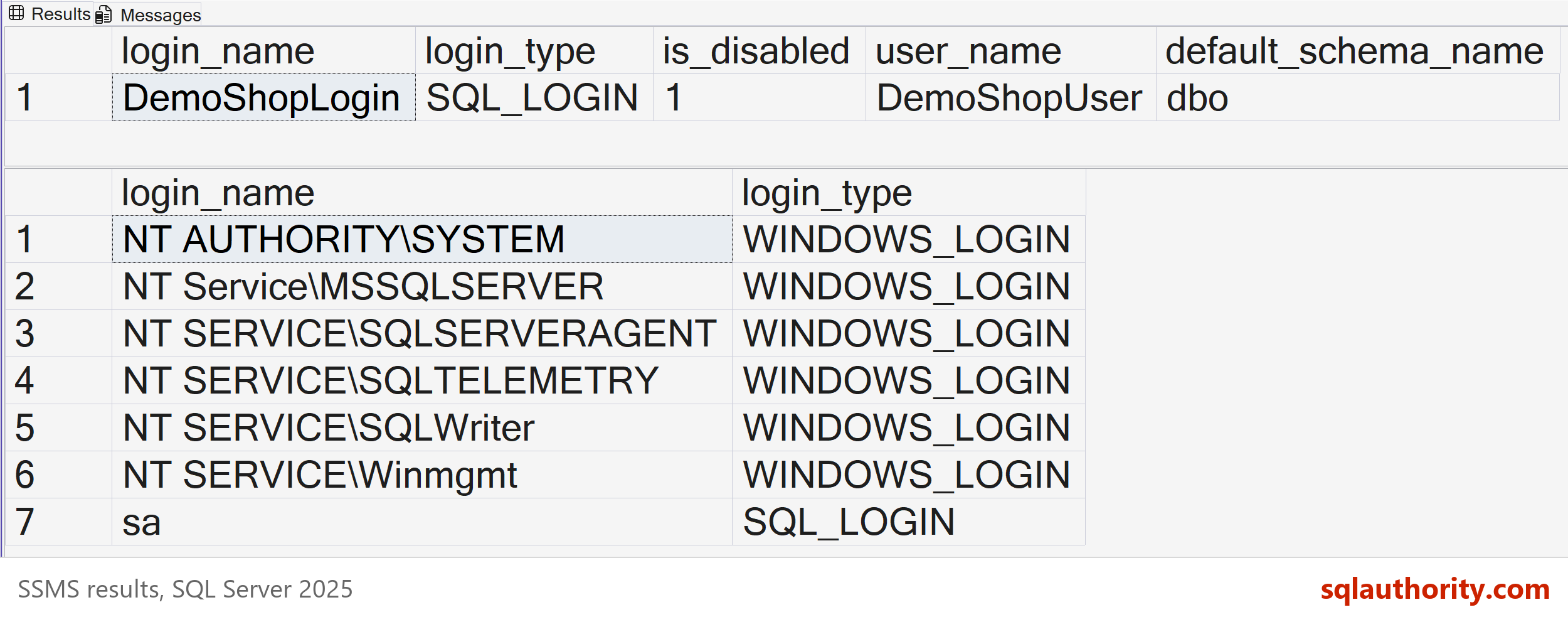
Task: Select the NT SERVICE\SQLTELEMETRY cell
Action: (x=422, y=380)
